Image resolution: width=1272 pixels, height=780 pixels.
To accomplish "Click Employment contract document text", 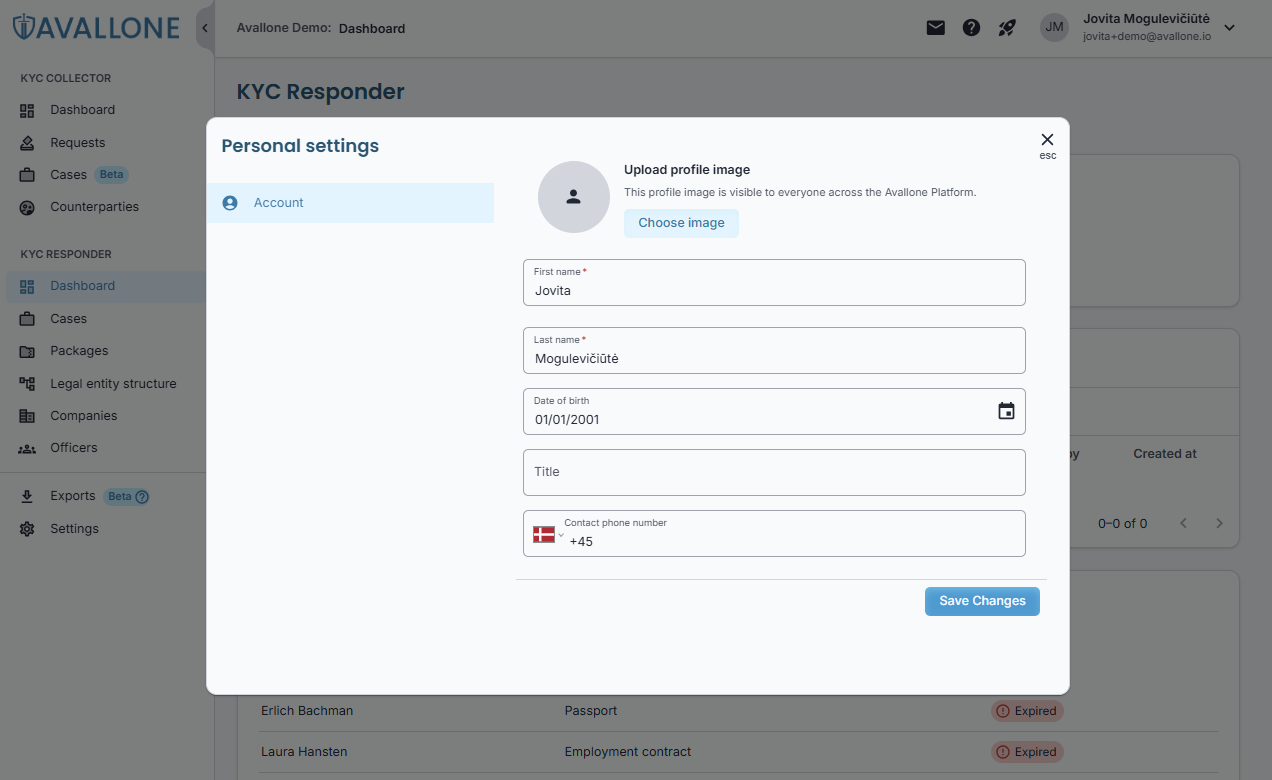I will pos(628,752).
